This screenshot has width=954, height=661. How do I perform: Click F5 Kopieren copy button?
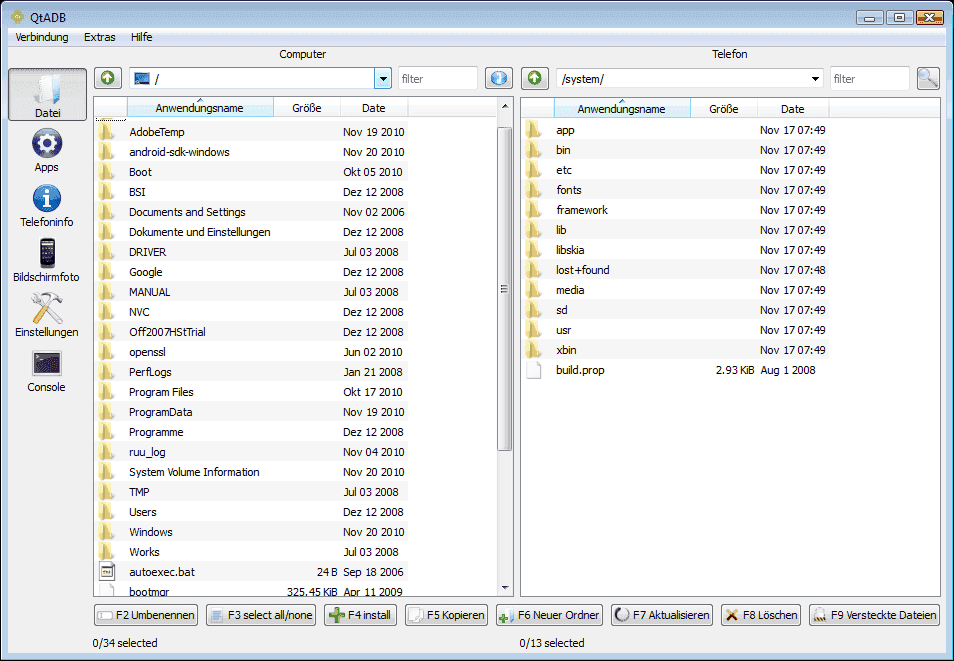[x=447, y=615]
